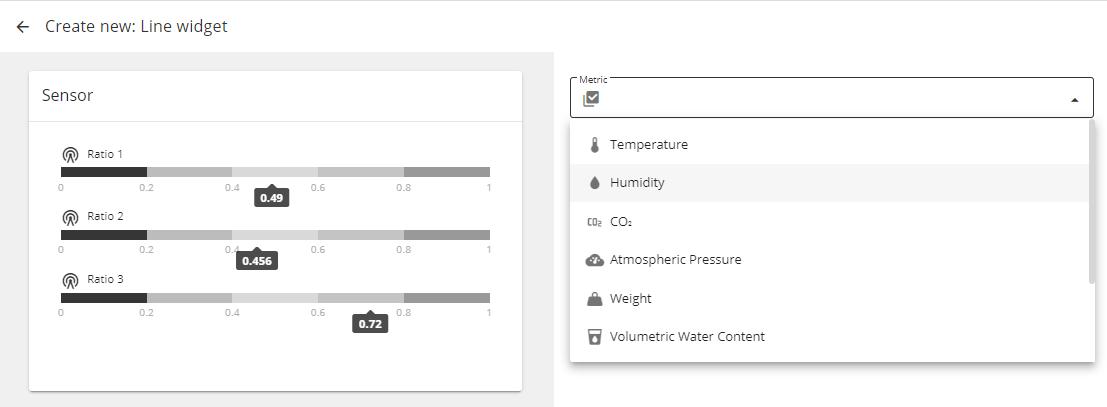Image resolution: width=1107 pixels, height=407 pixels.
Task: Select Temperature from the metric list
Action: (649, 145)
